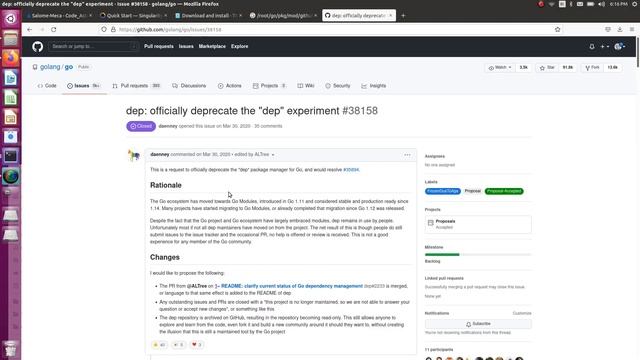640x360 pixels.
Task: Open Pull requests in top navigation
Action: pos(159,47)
